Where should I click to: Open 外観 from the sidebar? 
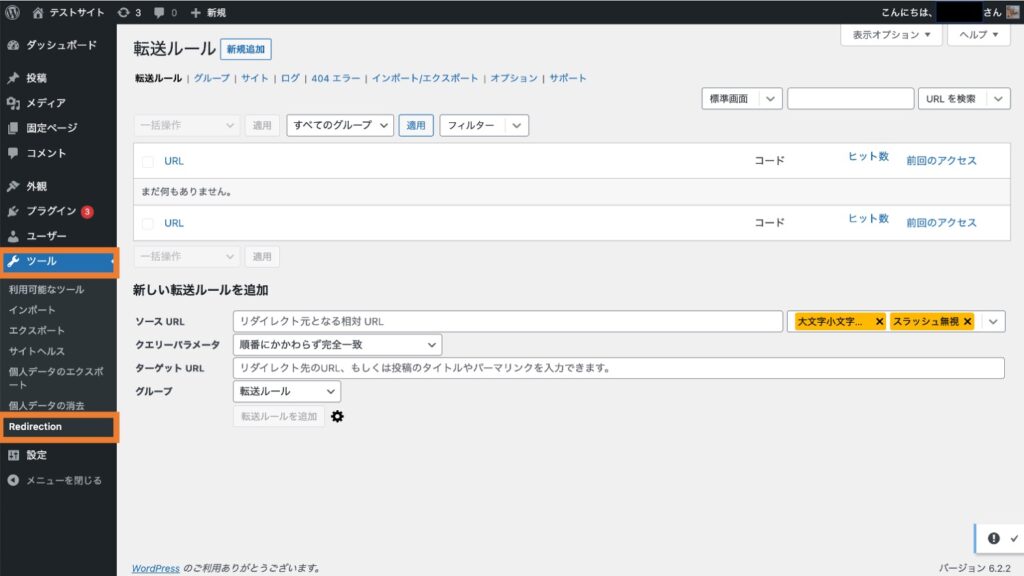[40, 185]
